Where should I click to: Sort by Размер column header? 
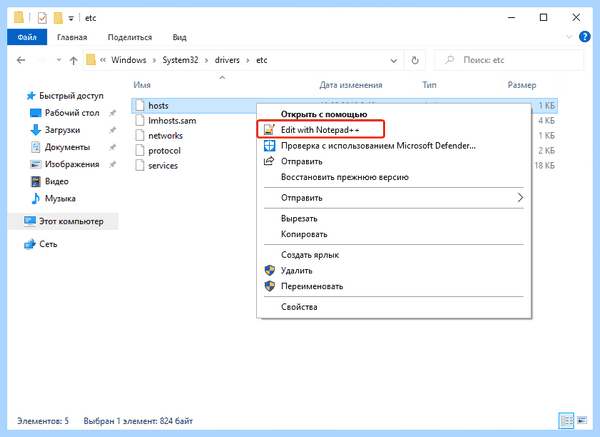[522, 85]
